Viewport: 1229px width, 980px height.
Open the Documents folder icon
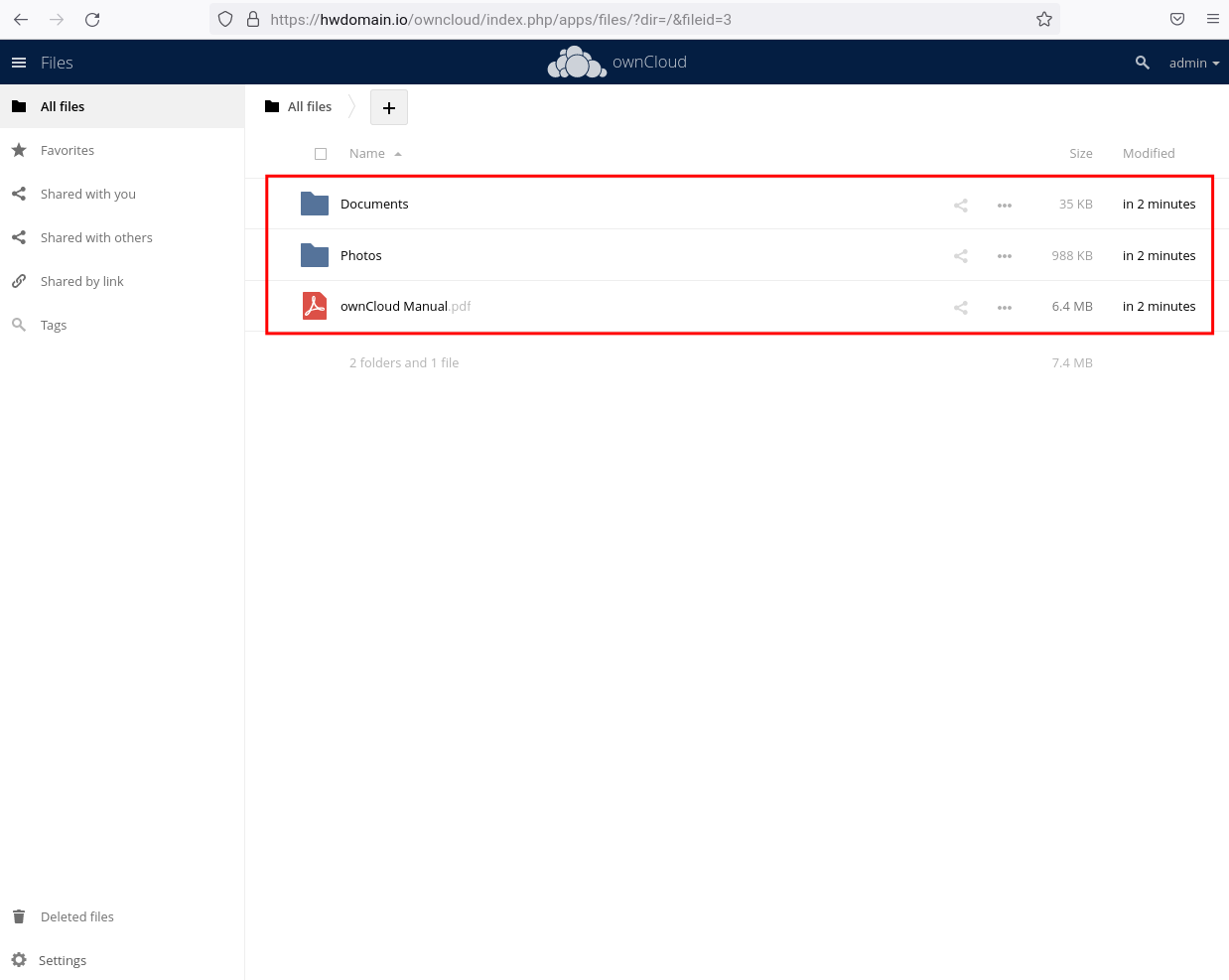click(315, 204)
